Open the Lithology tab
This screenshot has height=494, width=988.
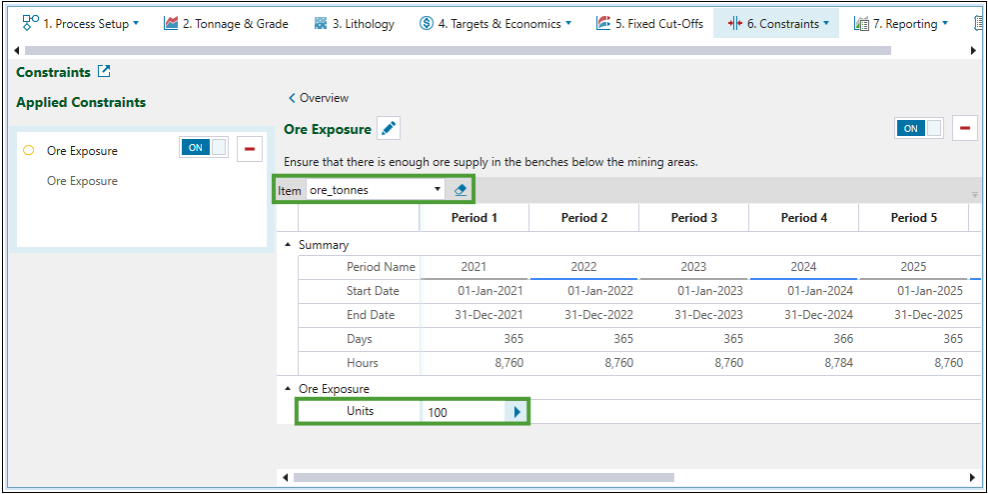(354, 24)
